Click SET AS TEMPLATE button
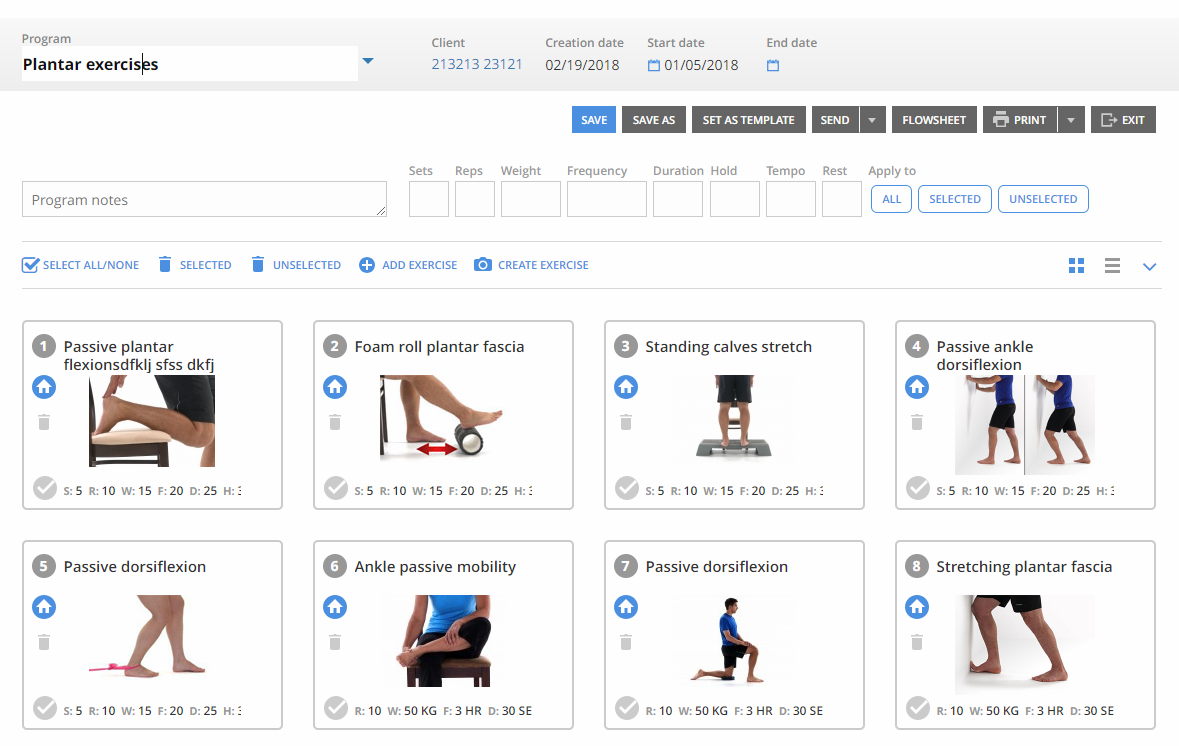 (x=748, y=120)
